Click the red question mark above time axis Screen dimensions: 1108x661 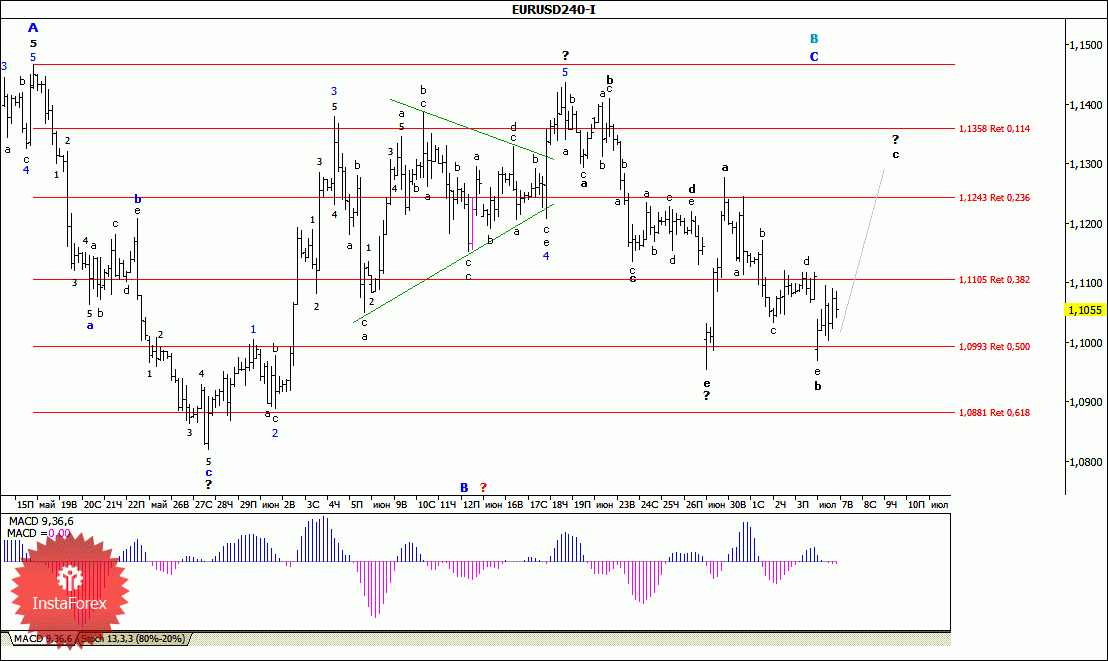click(x=483, y=487)
